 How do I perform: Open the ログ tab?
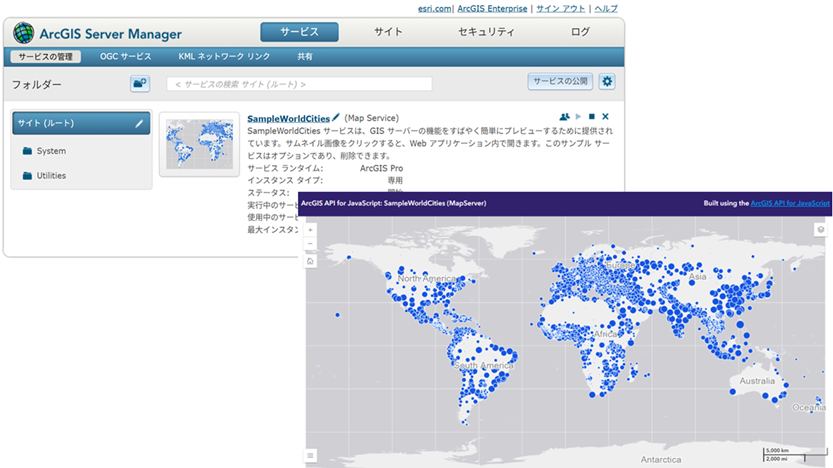tap(580, 32)
